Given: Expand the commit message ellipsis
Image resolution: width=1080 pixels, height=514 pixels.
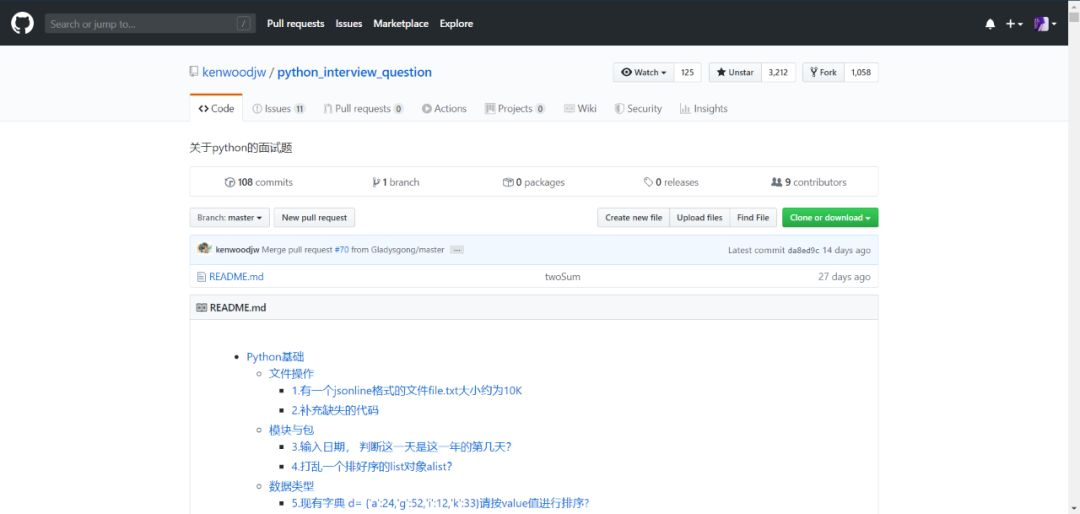Looking at the screenshot, I should pos(457,250).
